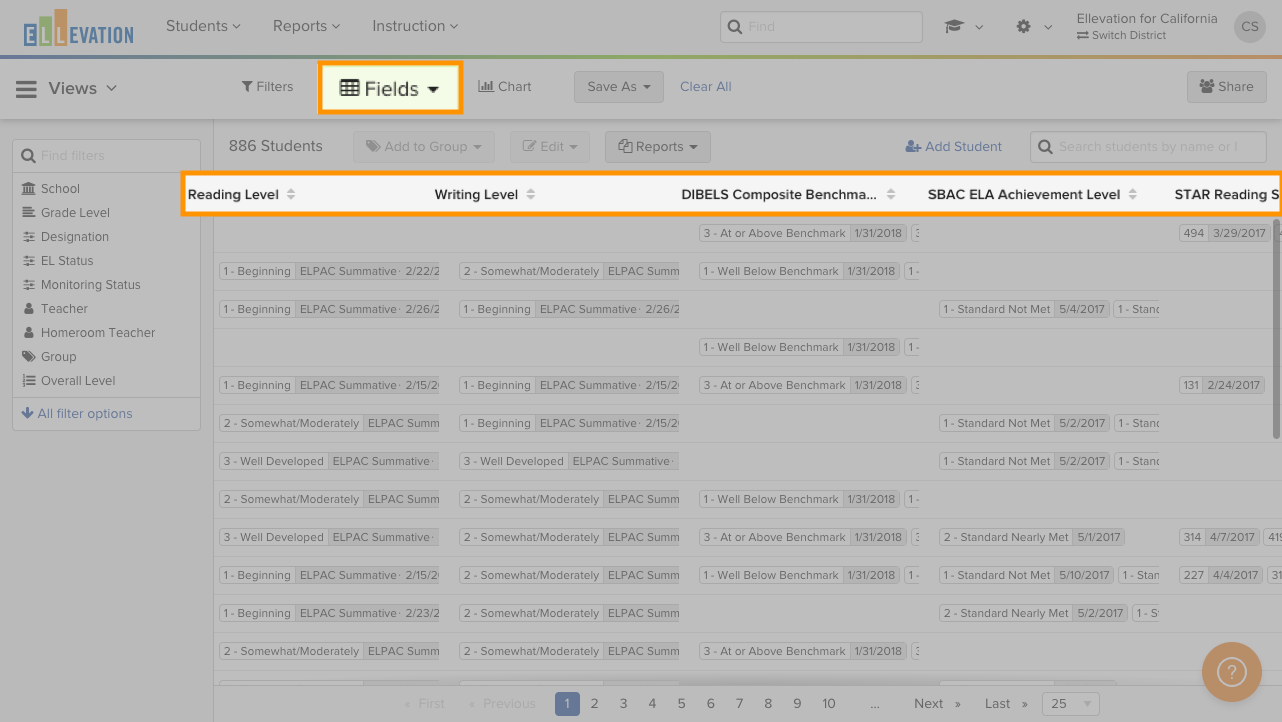Open the Fields dropdown
The width and height of the screenshot is (1282, 722).
coord(390,88)
